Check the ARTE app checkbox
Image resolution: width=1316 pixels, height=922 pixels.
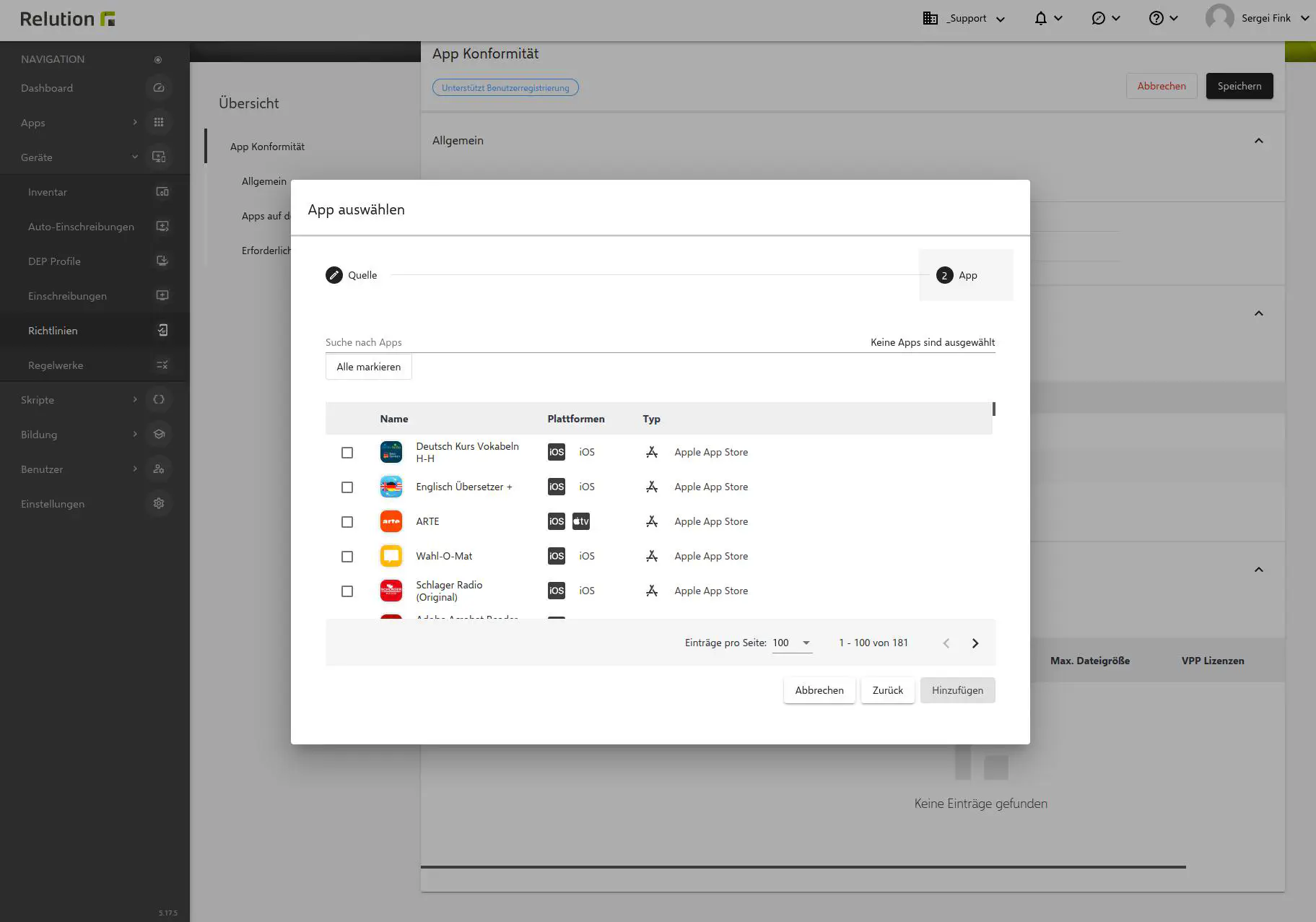click(347, 521)
